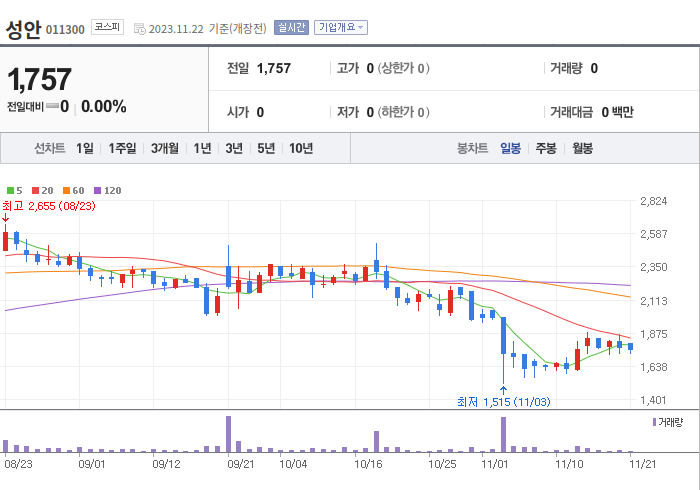
Task: Click the purple 120-day moving average swatch
Action: tap(97, 191)
